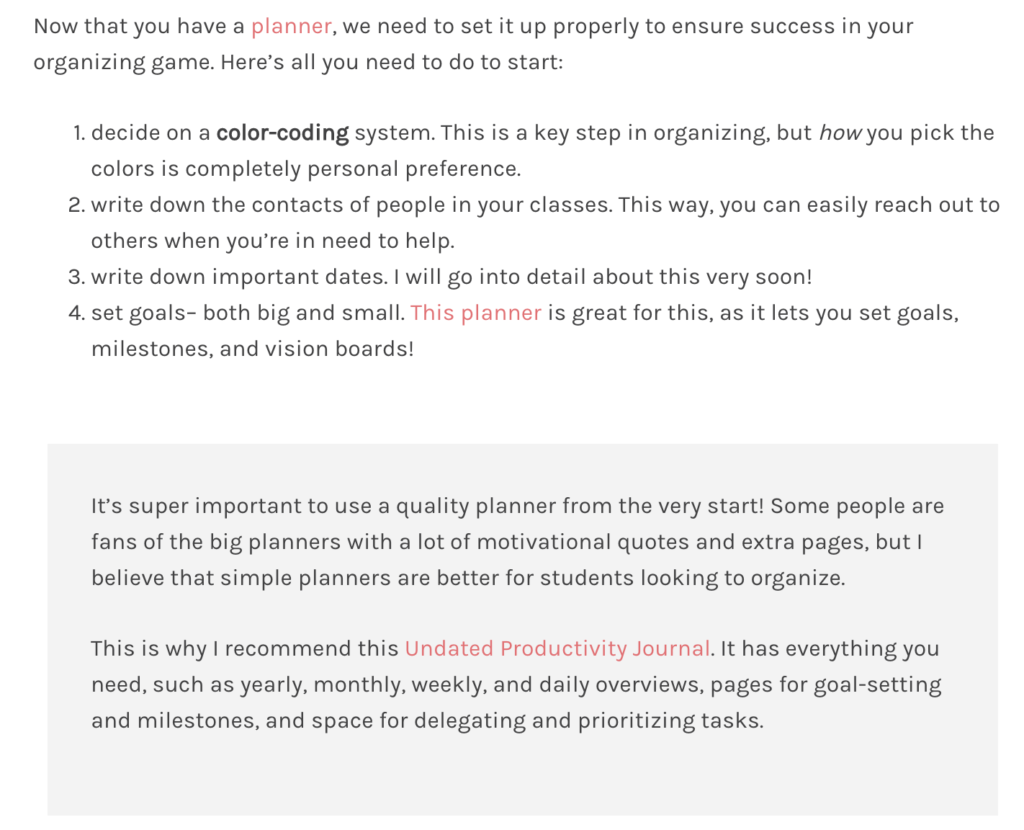Follow the "This planner" link
This screenshot has width=1024, height=830.
tap(475, 313)
